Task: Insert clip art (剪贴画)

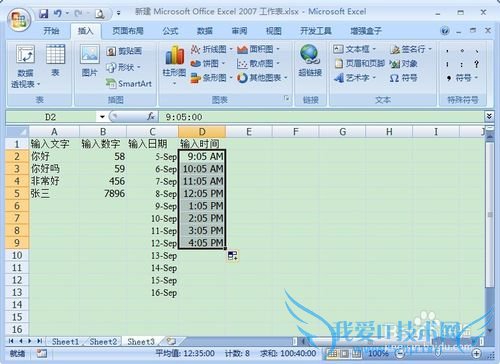Action: [124, 51]
